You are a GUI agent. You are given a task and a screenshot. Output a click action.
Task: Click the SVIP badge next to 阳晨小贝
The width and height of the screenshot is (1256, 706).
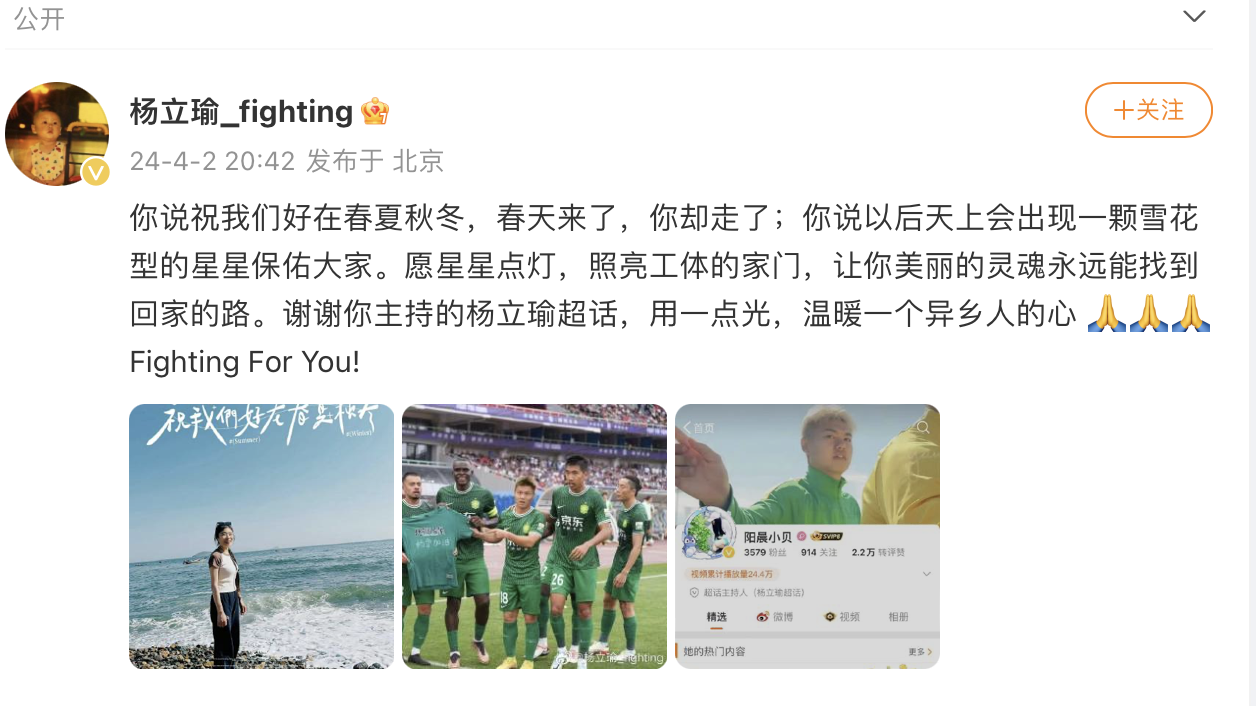[828, 537]
